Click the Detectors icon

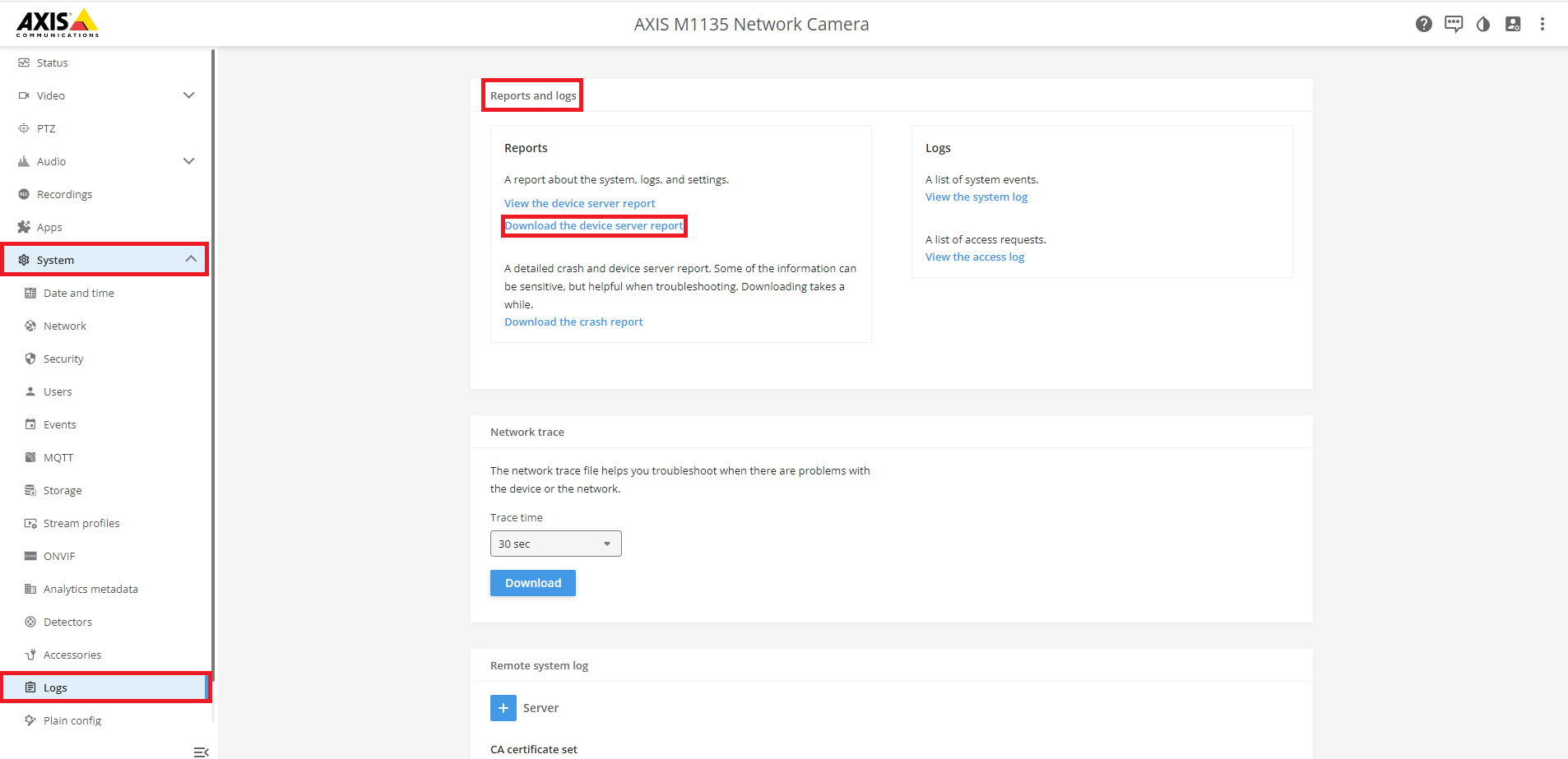click(x=30, y=622)
